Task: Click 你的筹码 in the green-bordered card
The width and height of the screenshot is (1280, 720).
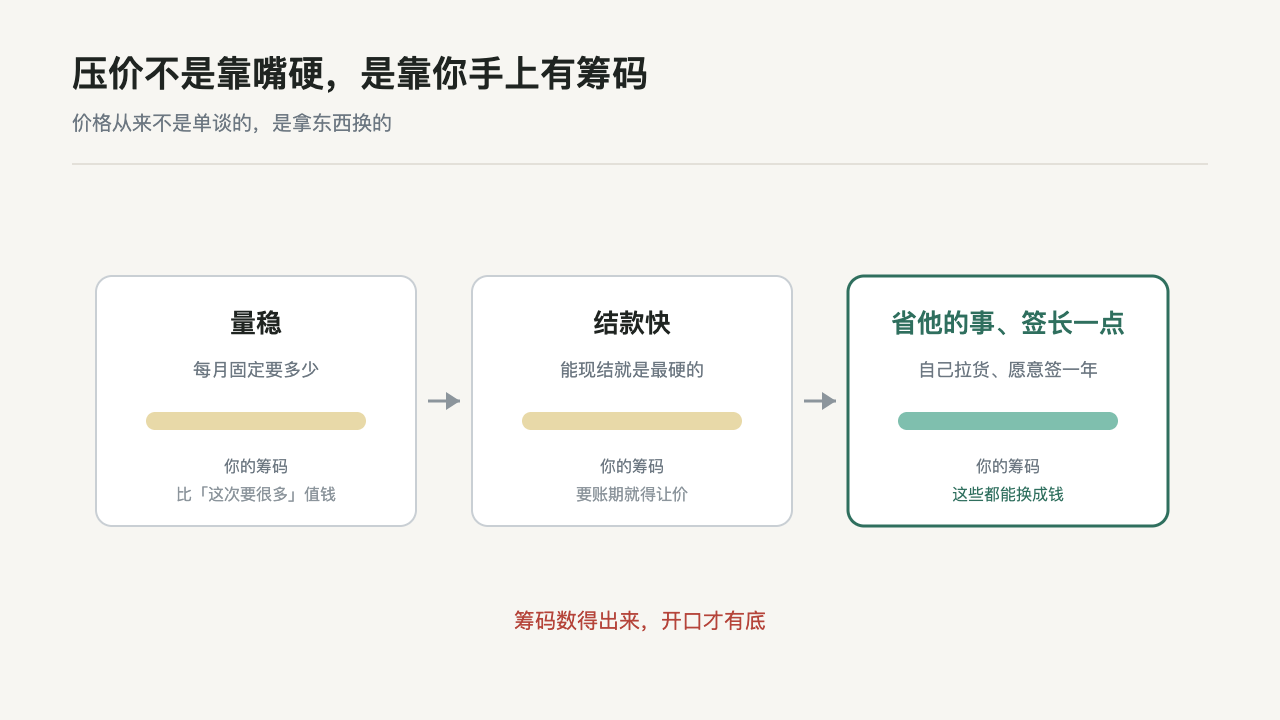Action: (x=1008, y=466)
